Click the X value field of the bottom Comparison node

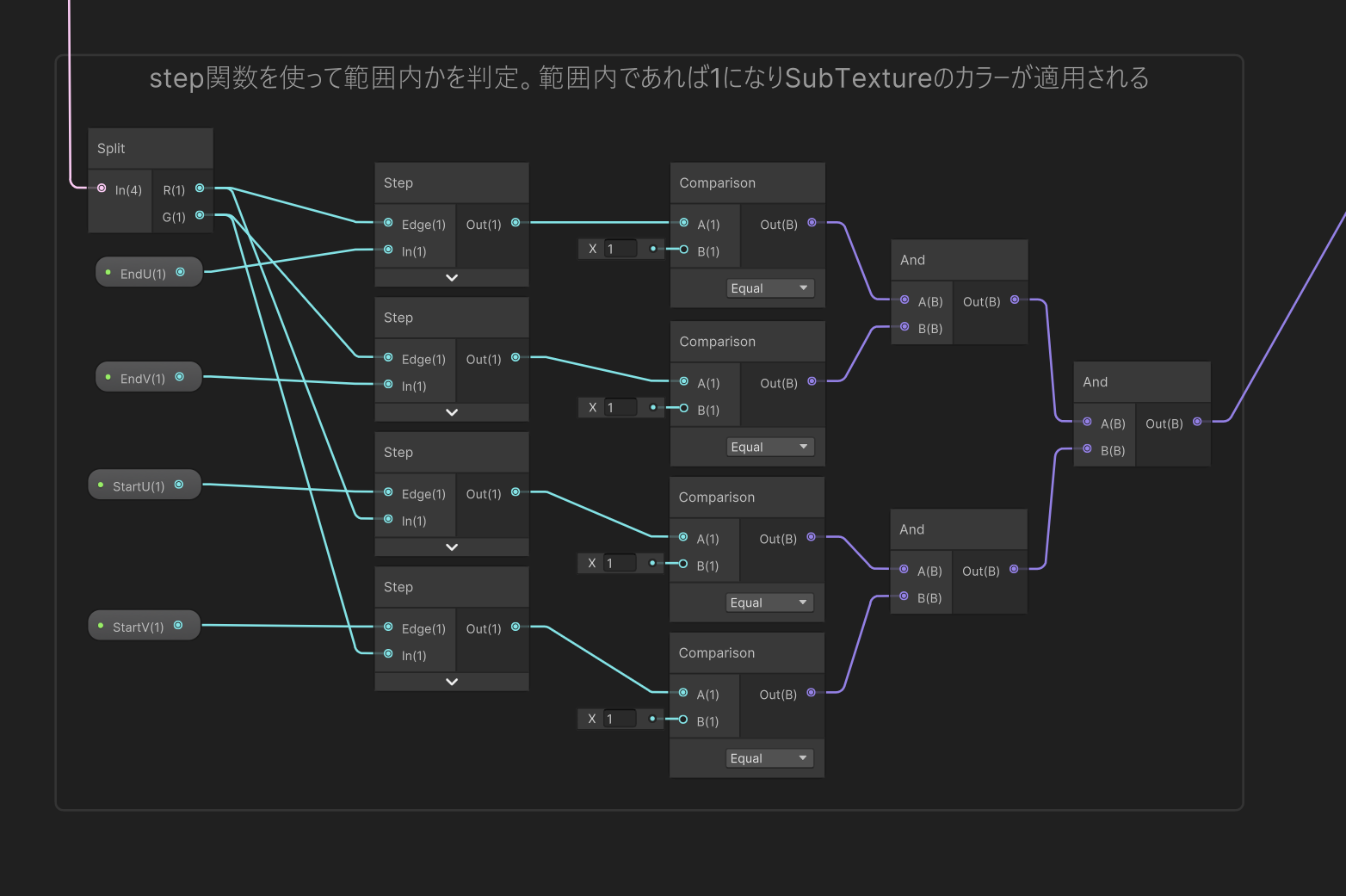click(x=621, y=718)
